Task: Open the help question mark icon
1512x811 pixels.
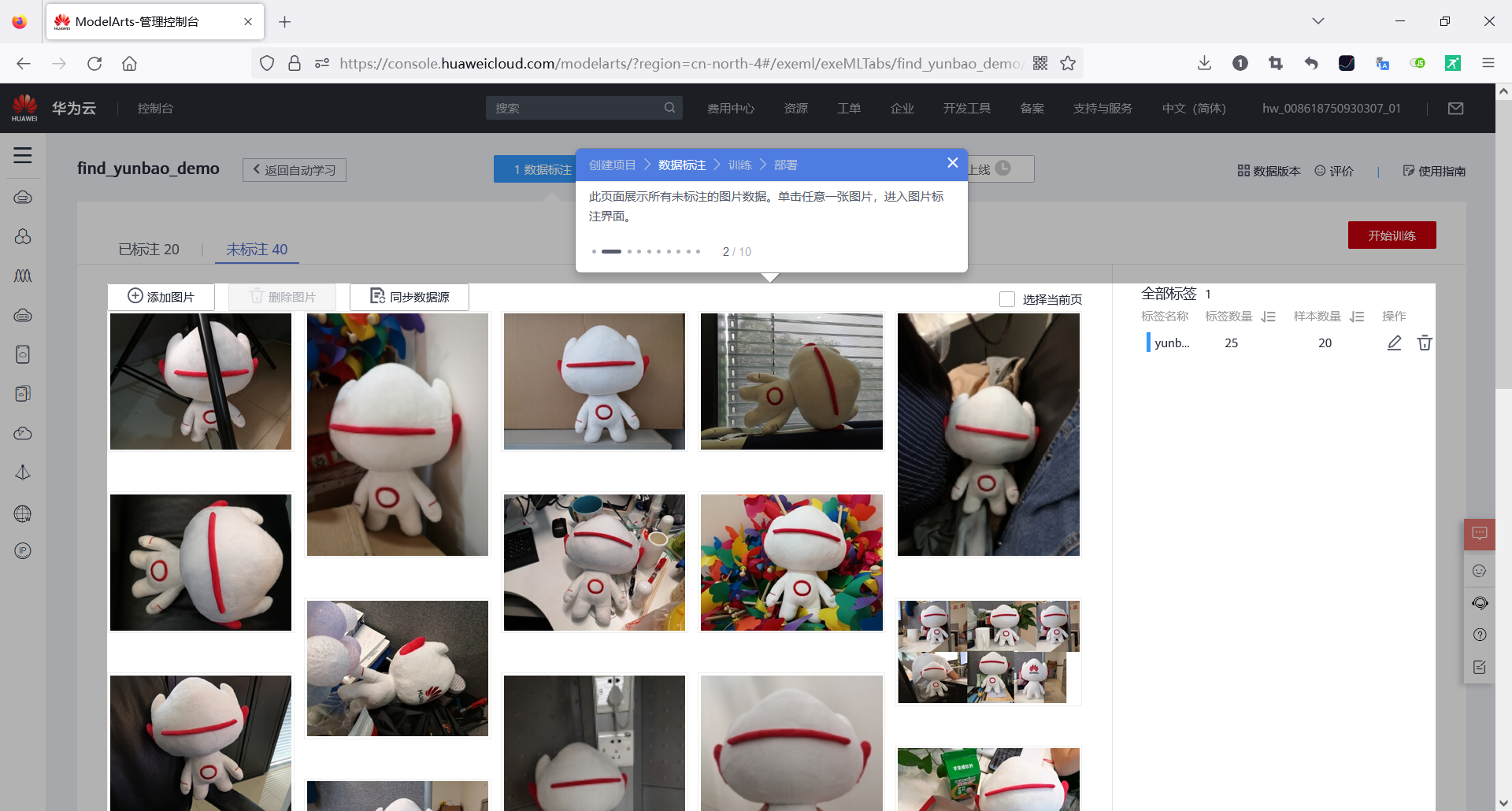Action: 1480,635
